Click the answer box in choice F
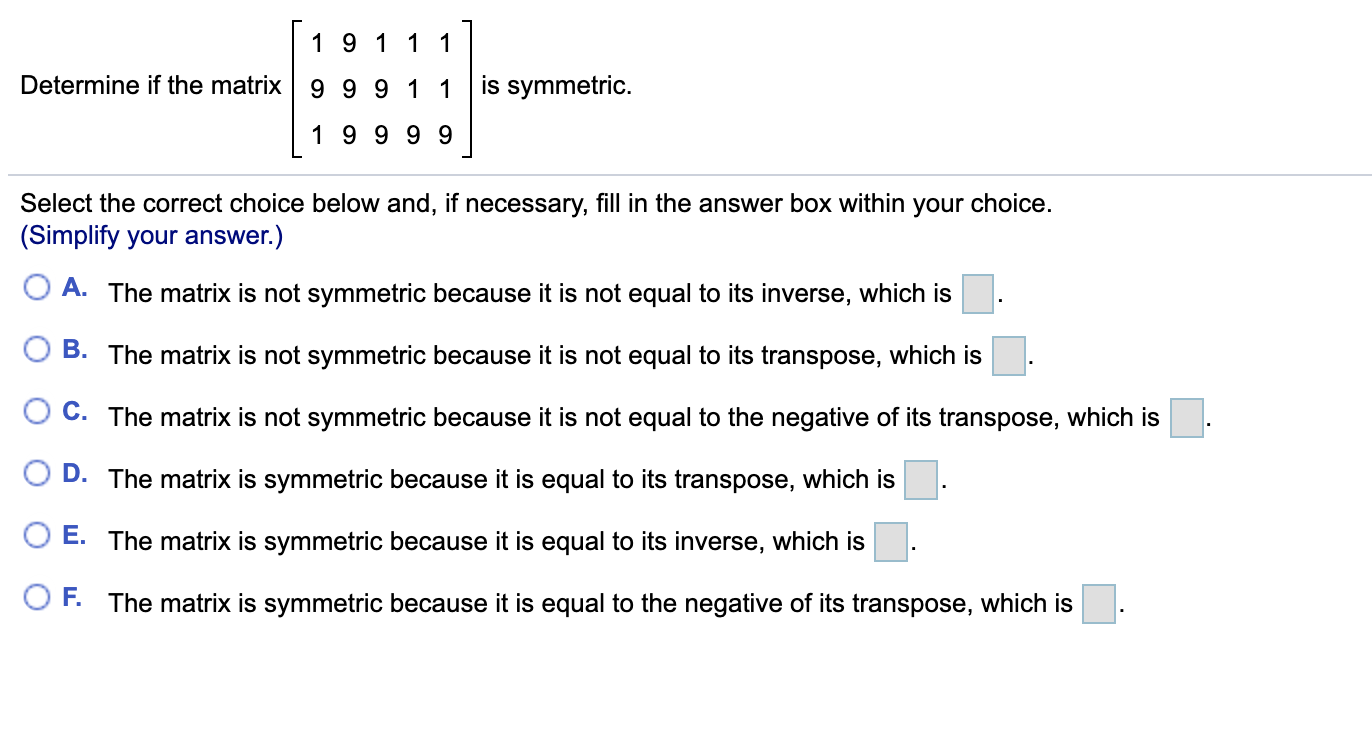The image size is (1372, 752). [1098, 604]
